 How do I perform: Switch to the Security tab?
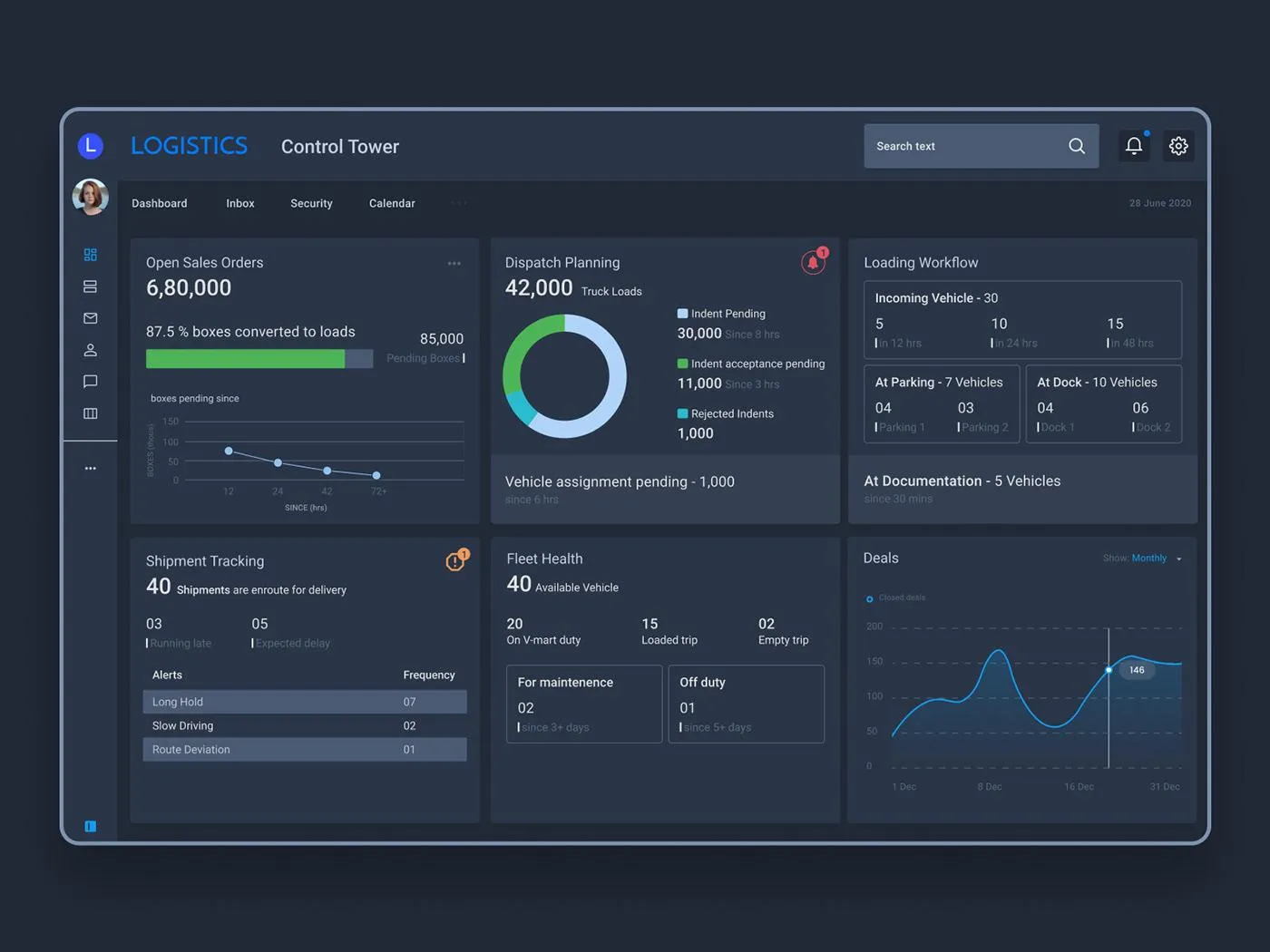tap(311, 203)
